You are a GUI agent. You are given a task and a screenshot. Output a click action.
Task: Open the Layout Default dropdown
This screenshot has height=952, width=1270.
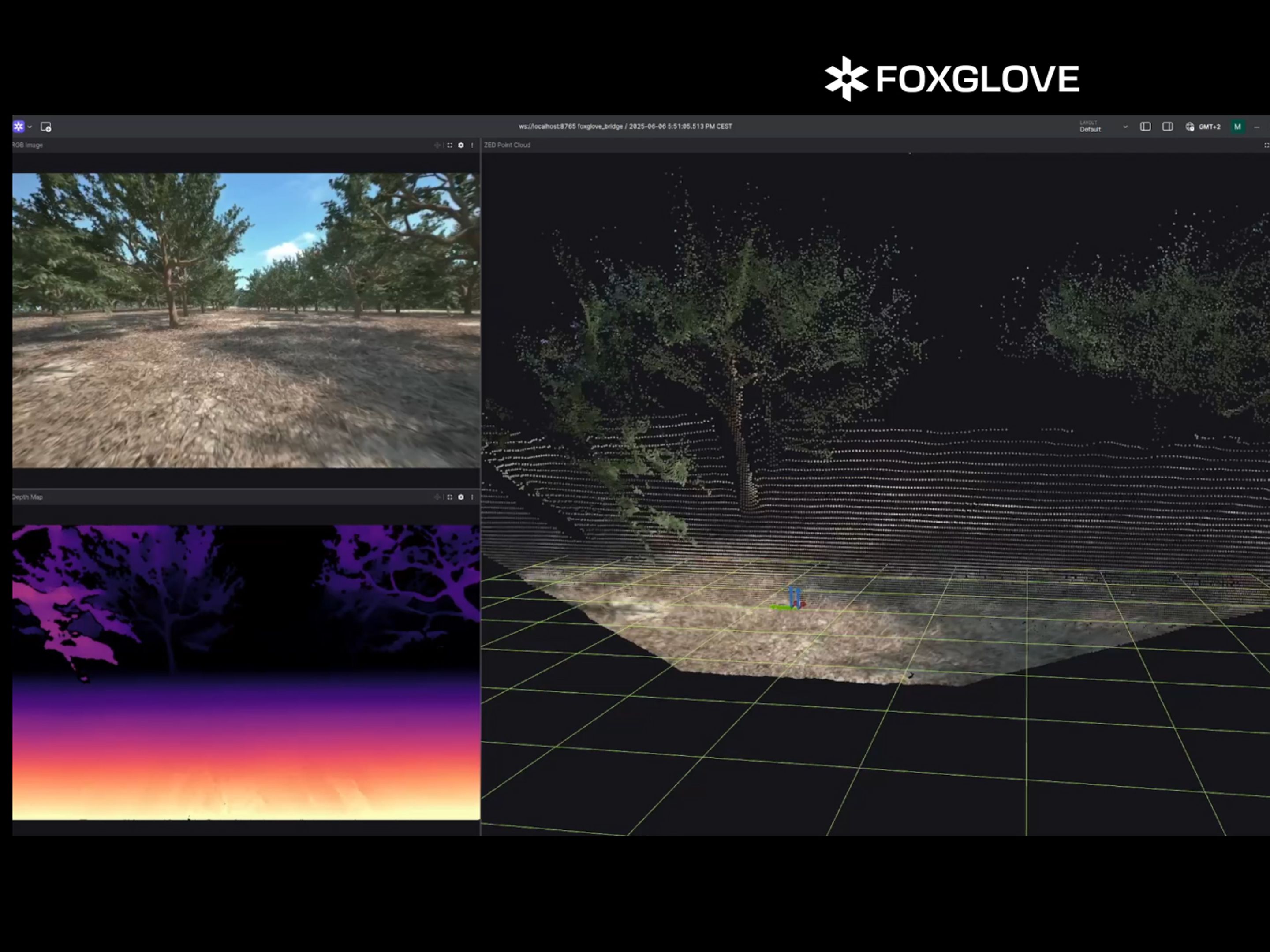click(1103, 127)
